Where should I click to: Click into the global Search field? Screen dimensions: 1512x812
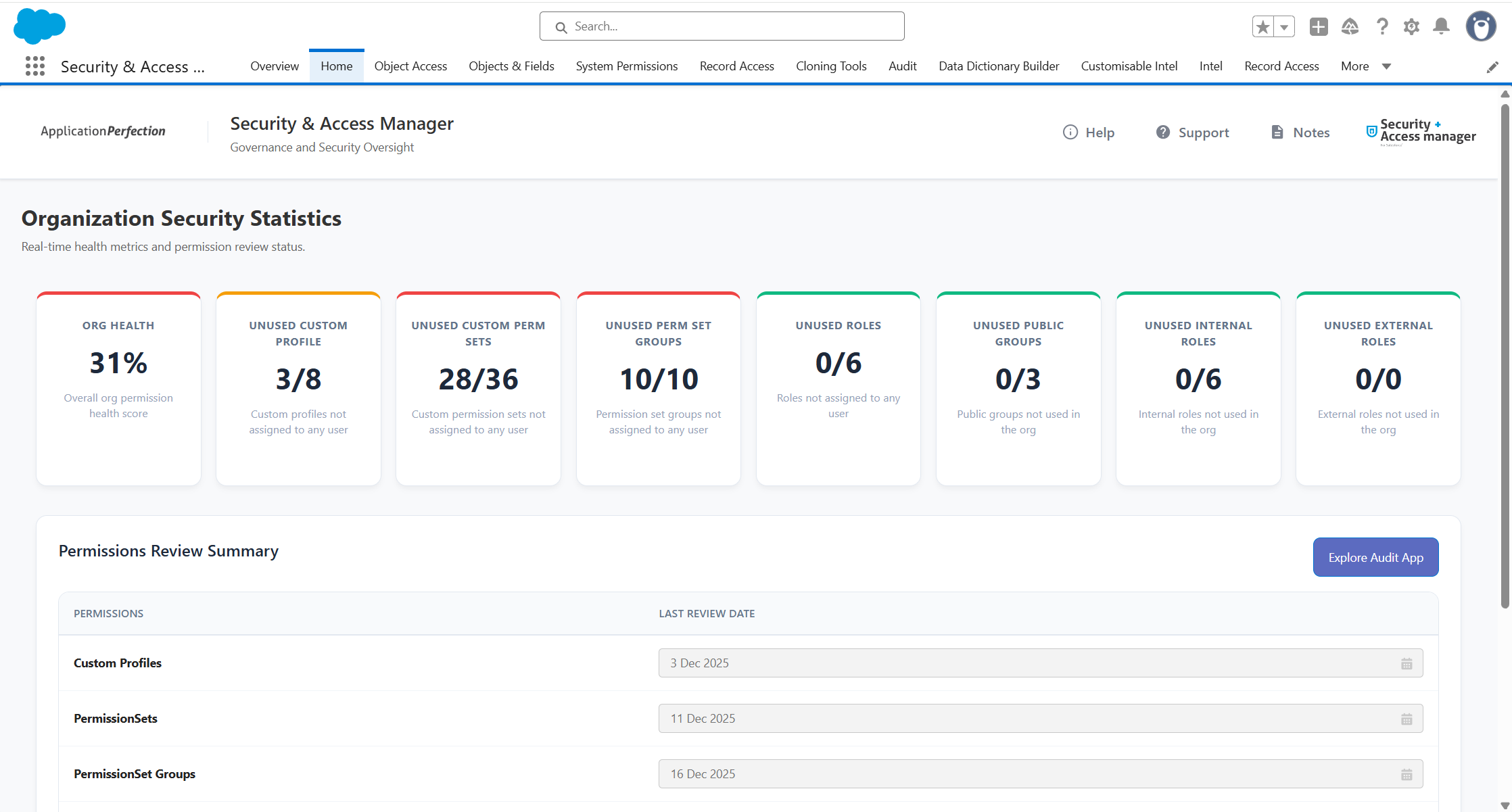point(722,26)
